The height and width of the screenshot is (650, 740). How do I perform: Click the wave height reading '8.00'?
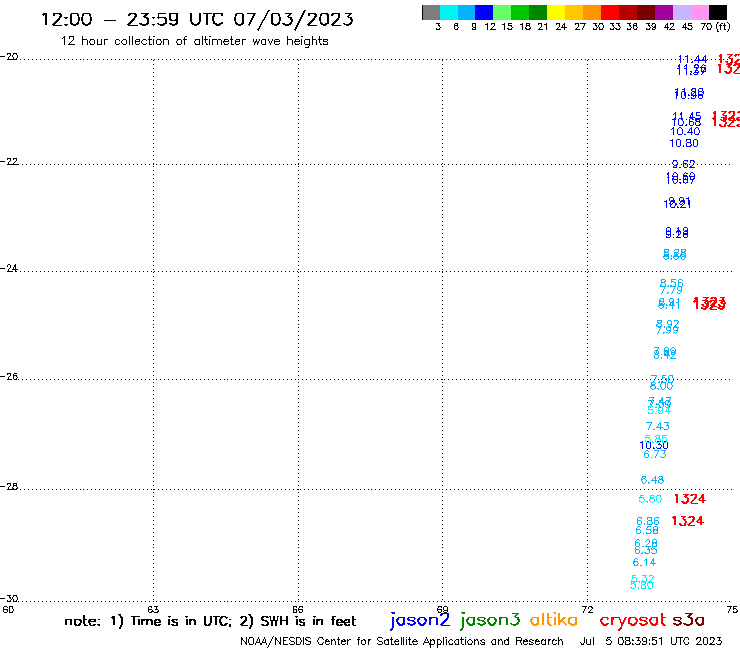[661, 386]
